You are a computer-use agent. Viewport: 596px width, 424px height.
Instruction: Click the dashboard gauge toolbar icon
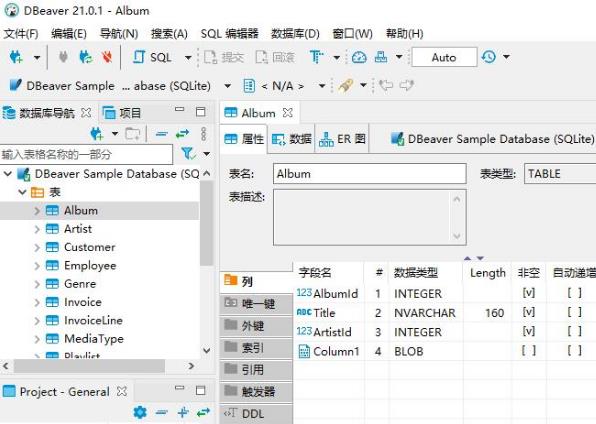359,57
